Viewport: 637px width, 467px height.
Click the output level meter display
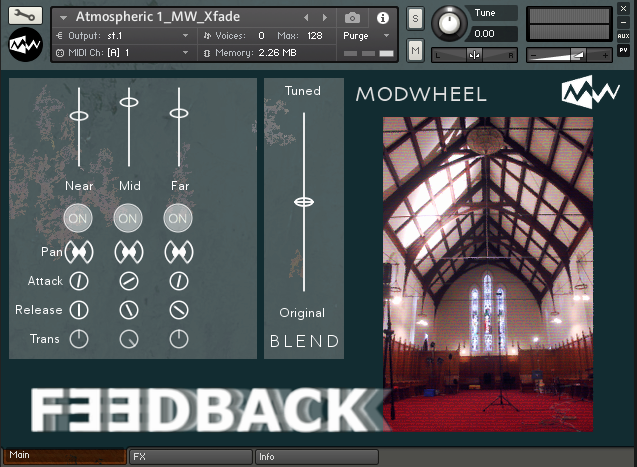pos(569,24)
